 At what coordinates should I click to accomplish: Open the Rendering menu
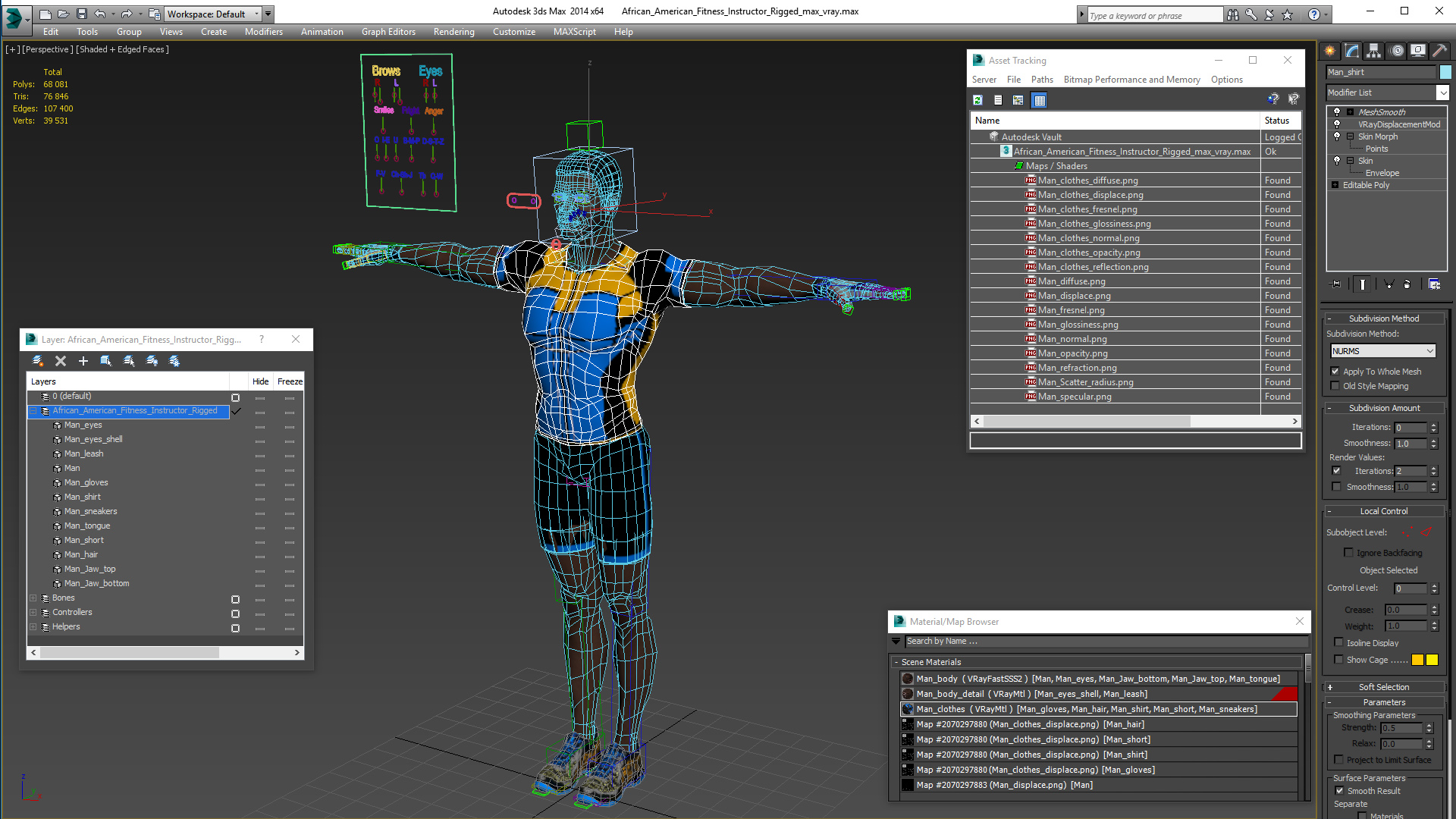click(453, 32)
